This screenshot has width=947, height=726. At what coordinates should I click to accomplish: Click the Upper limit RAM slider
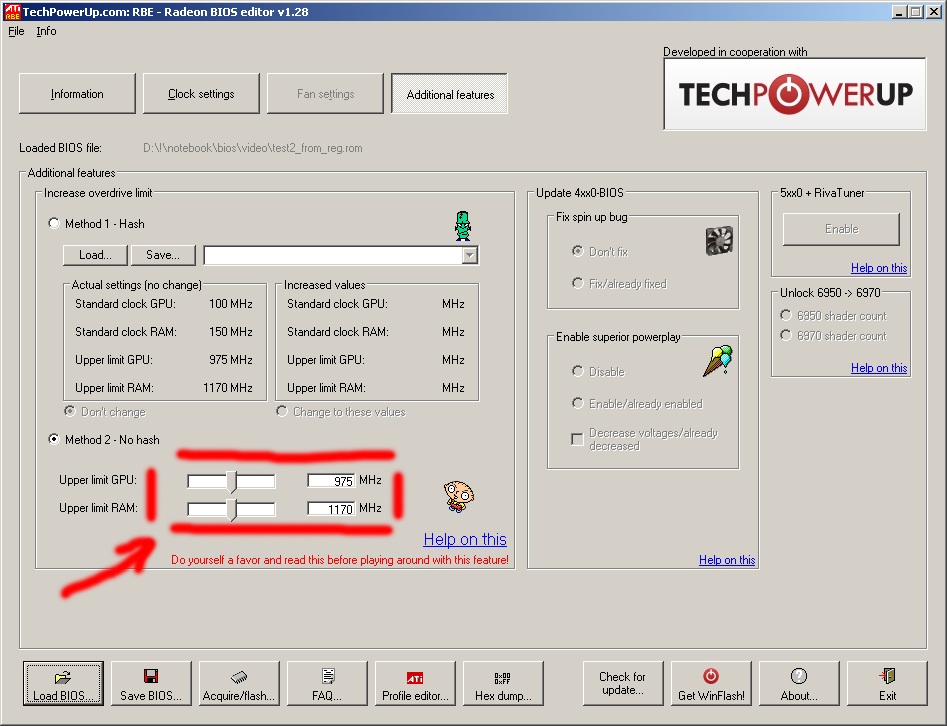pyautogui.click(x=231, y=510)
